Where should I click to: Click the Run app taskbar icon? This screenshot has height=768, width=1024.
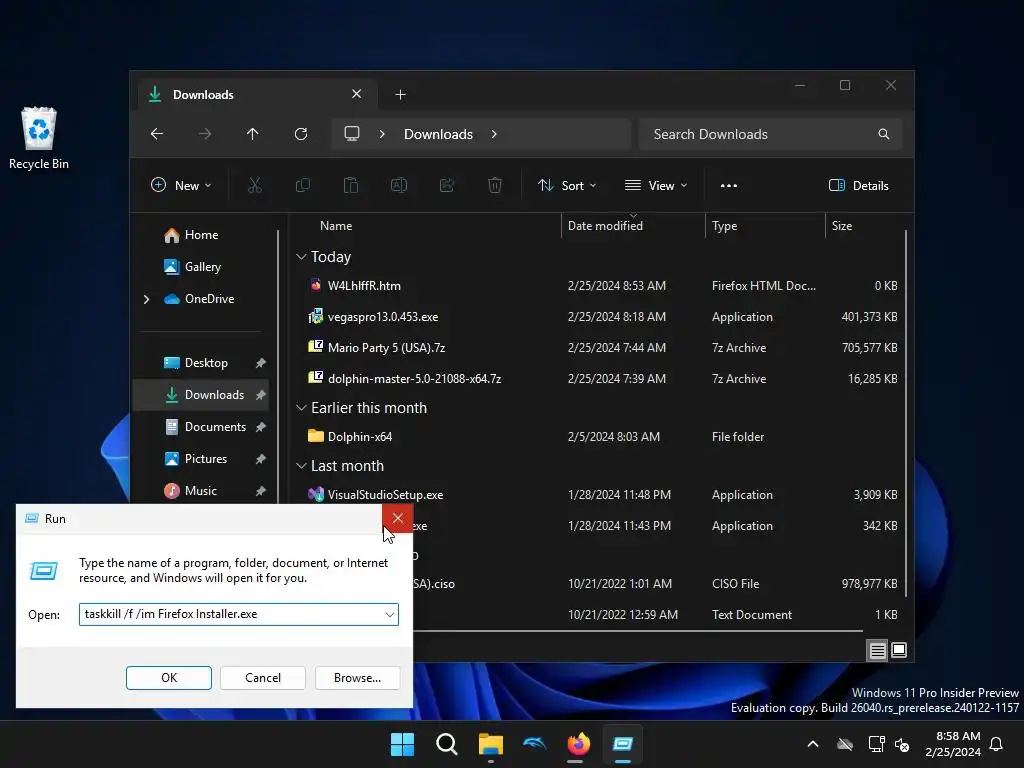click(x=622, y=744)
